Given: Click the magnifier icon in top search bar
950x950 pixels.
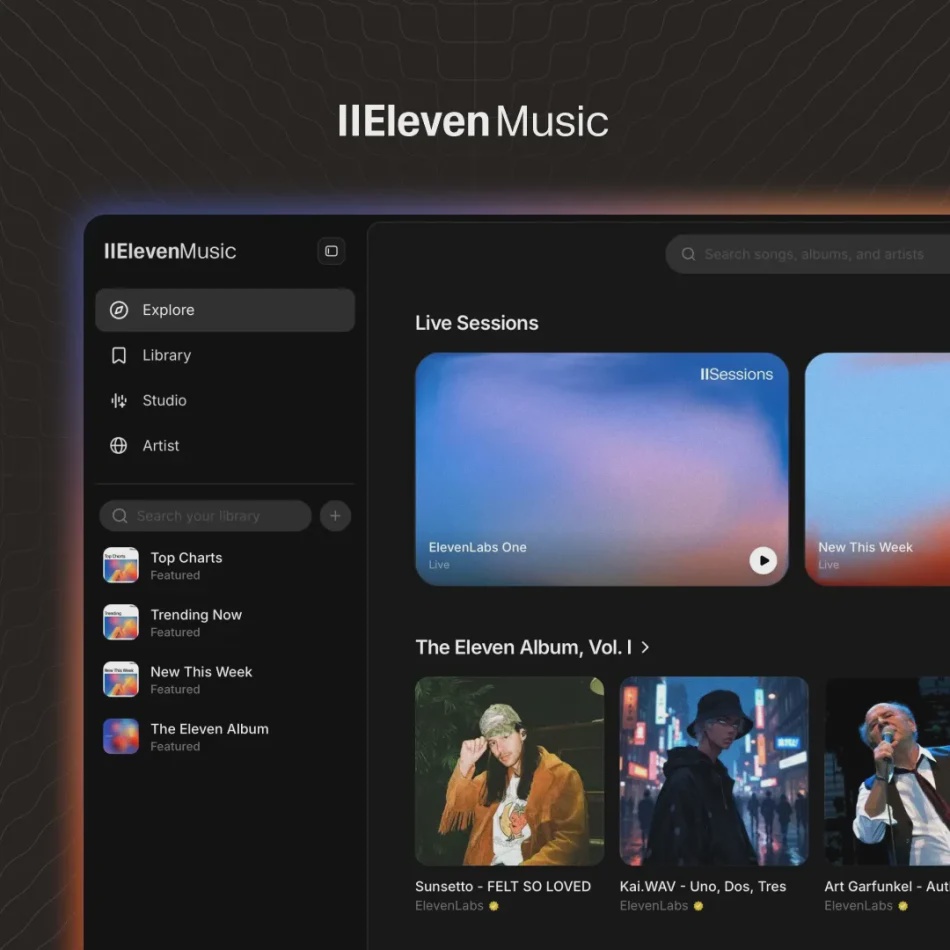Looking at the screenshot, I should (x=688, y=254).
